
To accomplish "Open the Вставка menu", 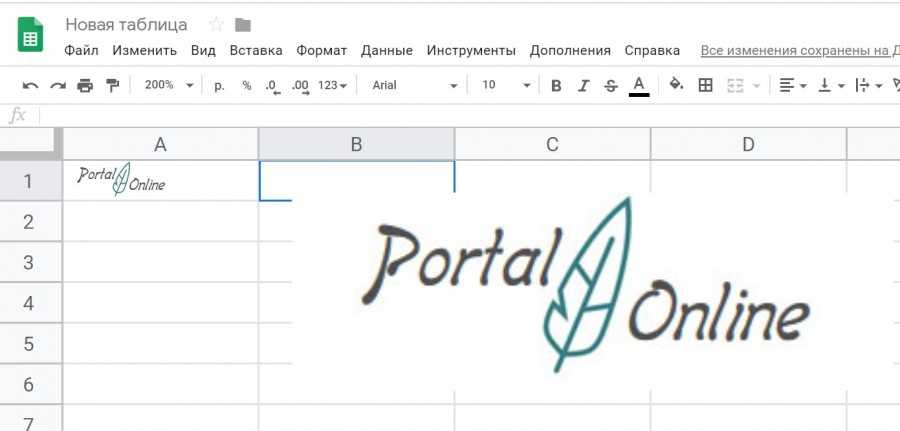I will [x=256, y=50].
